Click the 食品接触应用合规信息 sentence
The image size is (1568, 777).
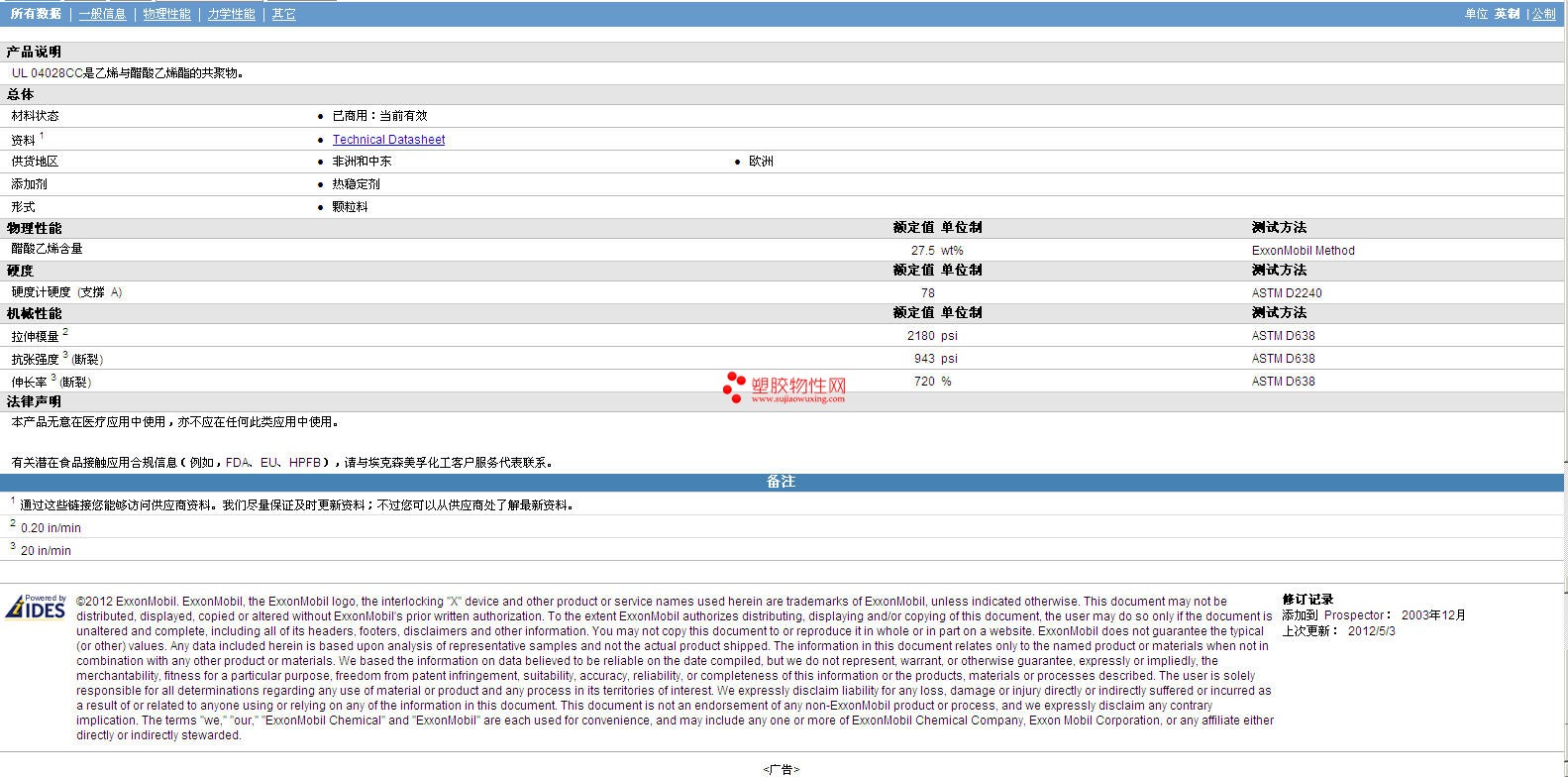pos(283,463)
